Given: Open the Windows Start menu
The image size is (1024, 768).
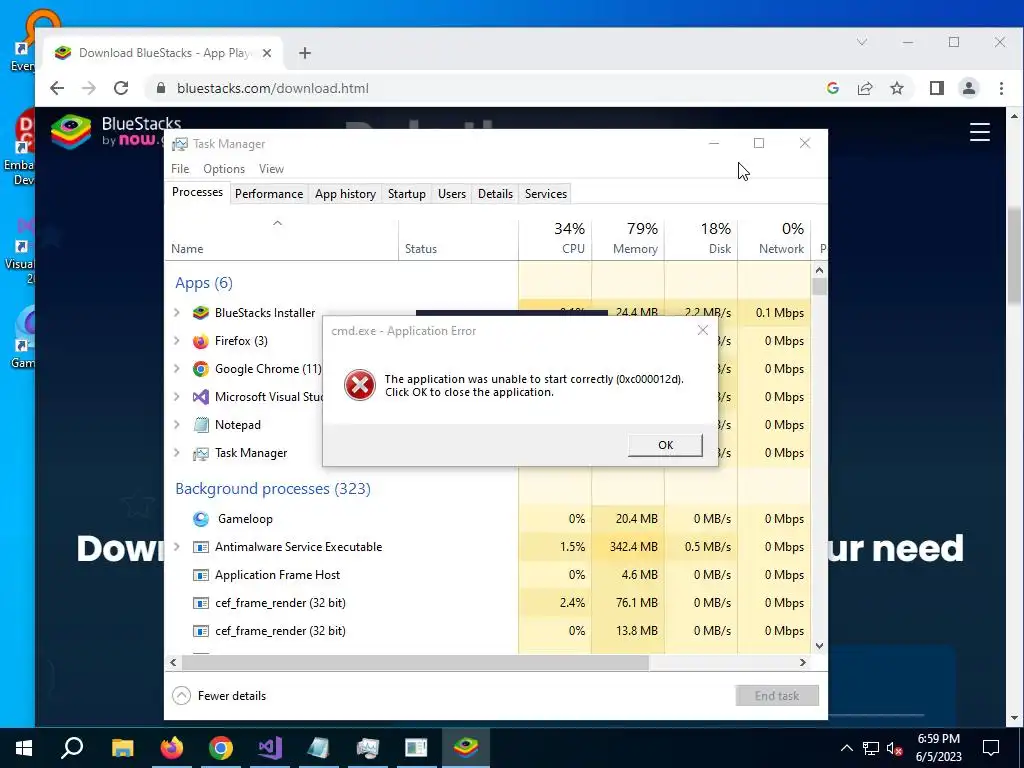Looking at the screenshot, I should [x=24, y=748].
